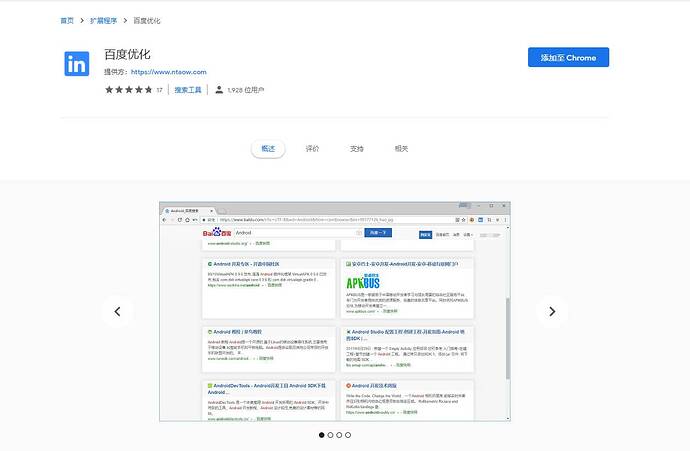Show previous screenshot with left arrow

coord(117,312)
